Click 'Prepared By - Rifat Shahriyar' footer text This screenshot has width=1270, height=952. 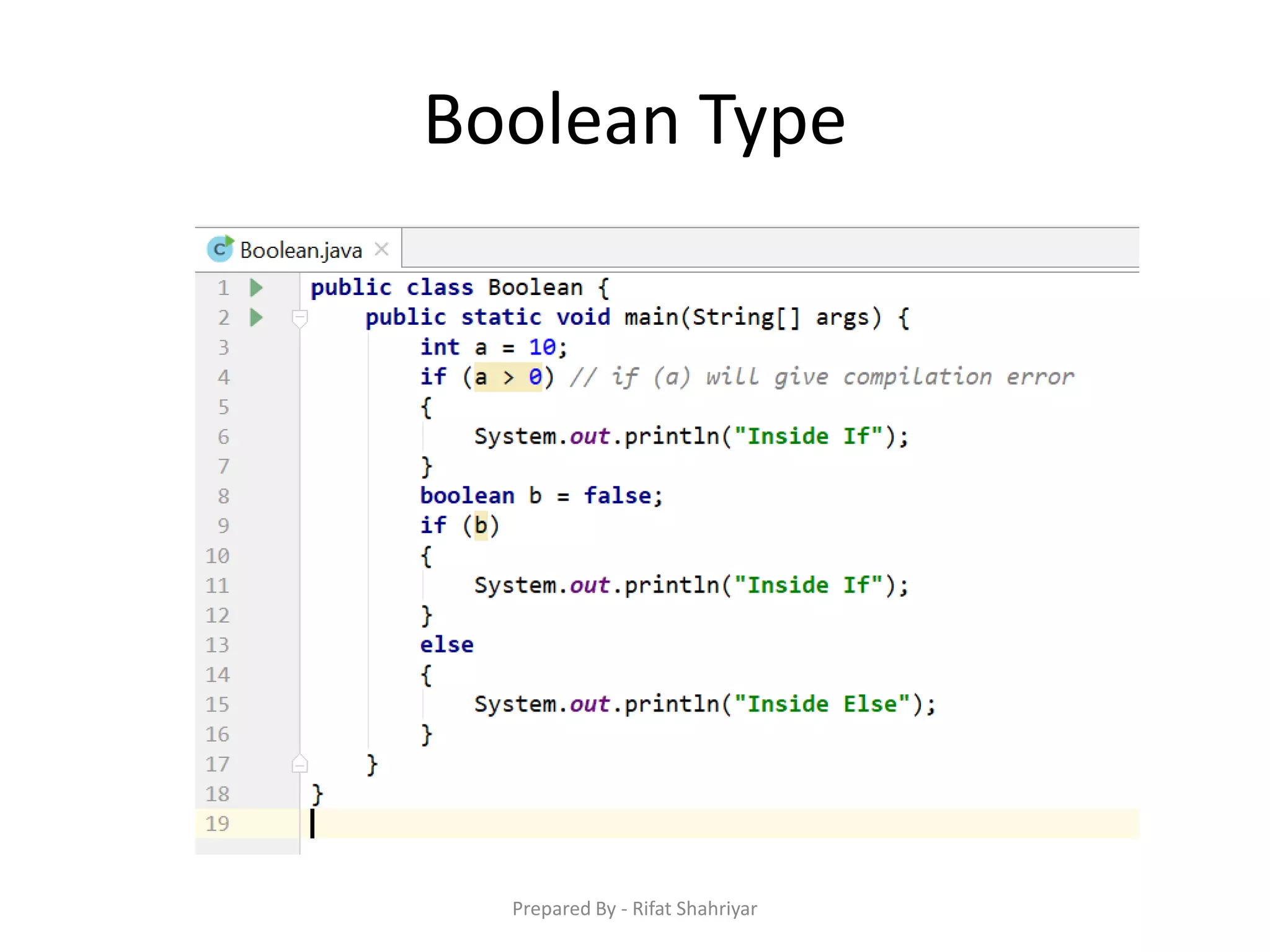pos(634,909)
